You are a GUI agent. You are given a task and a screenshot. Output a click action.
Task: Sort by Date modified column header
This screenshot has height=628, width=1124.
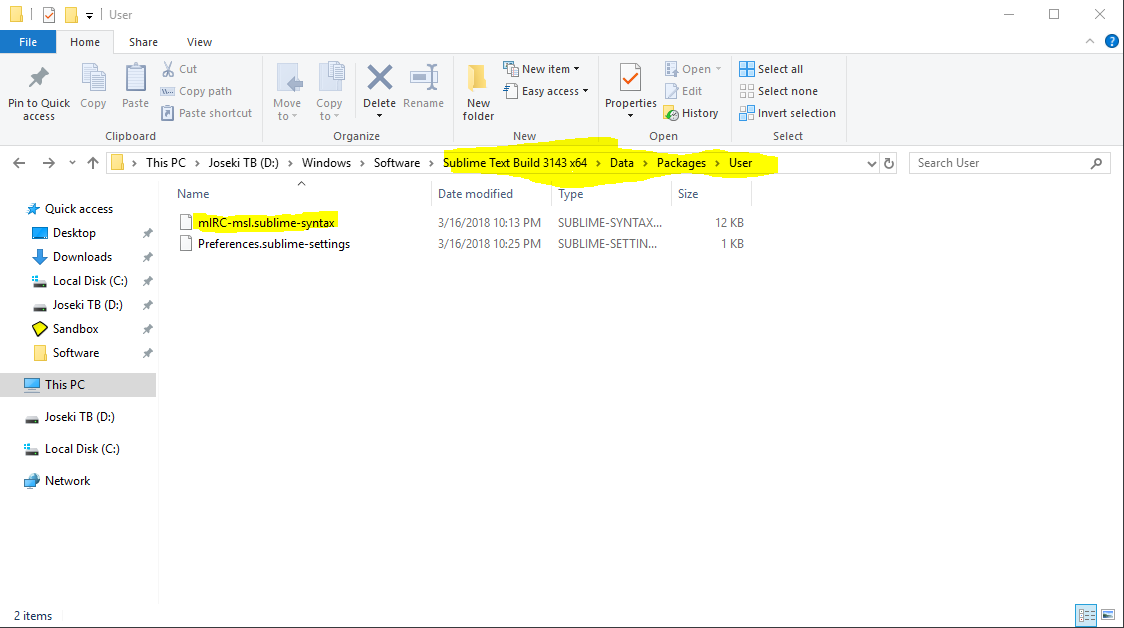475,194
